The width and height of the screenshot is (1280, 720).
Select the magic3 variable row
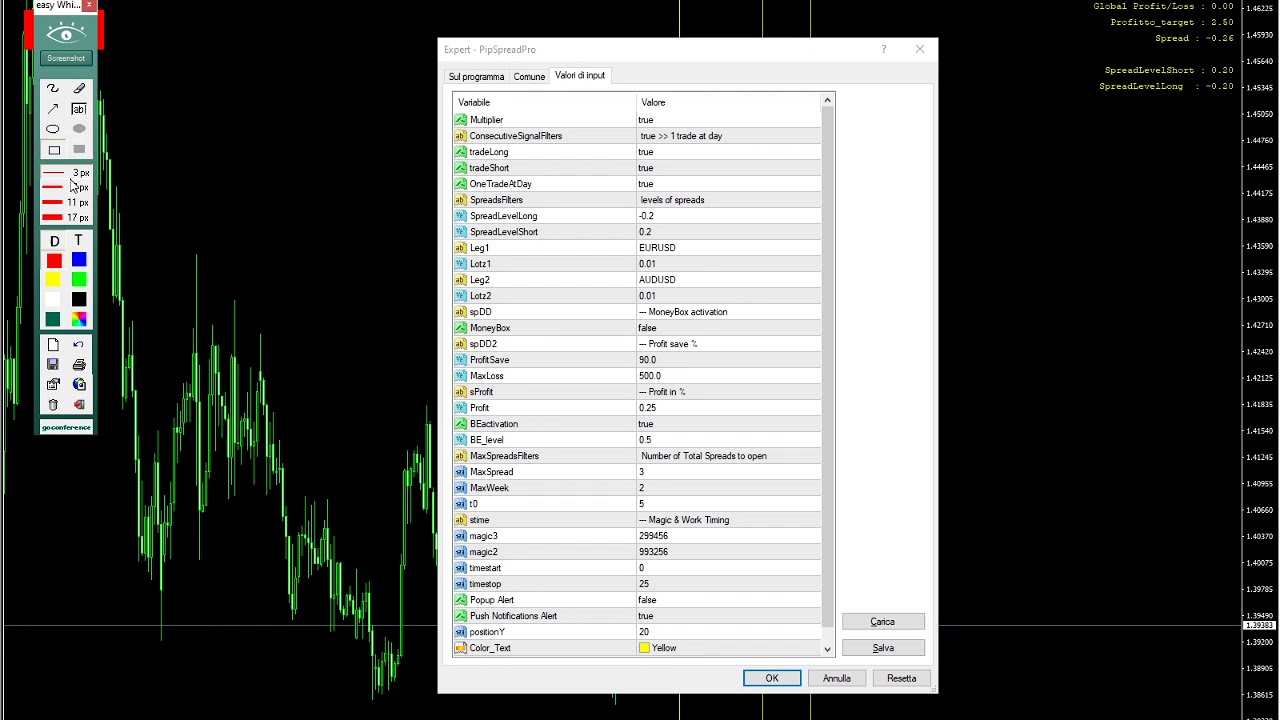tap(636, 536)
